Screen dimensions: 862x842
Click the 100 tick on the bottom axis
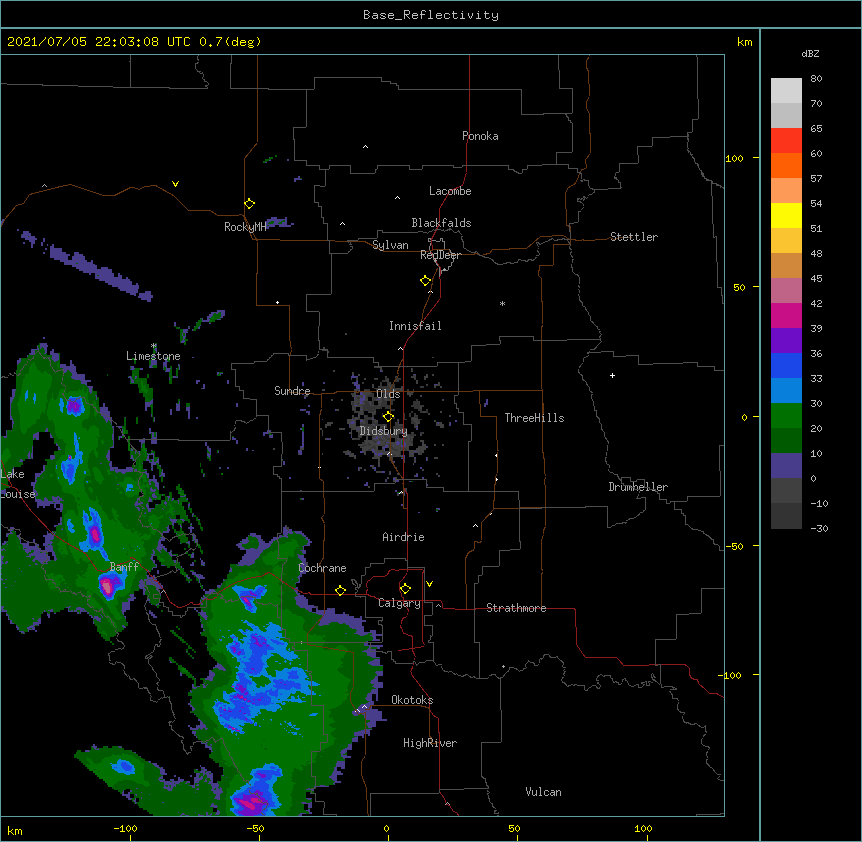point(643,829)
